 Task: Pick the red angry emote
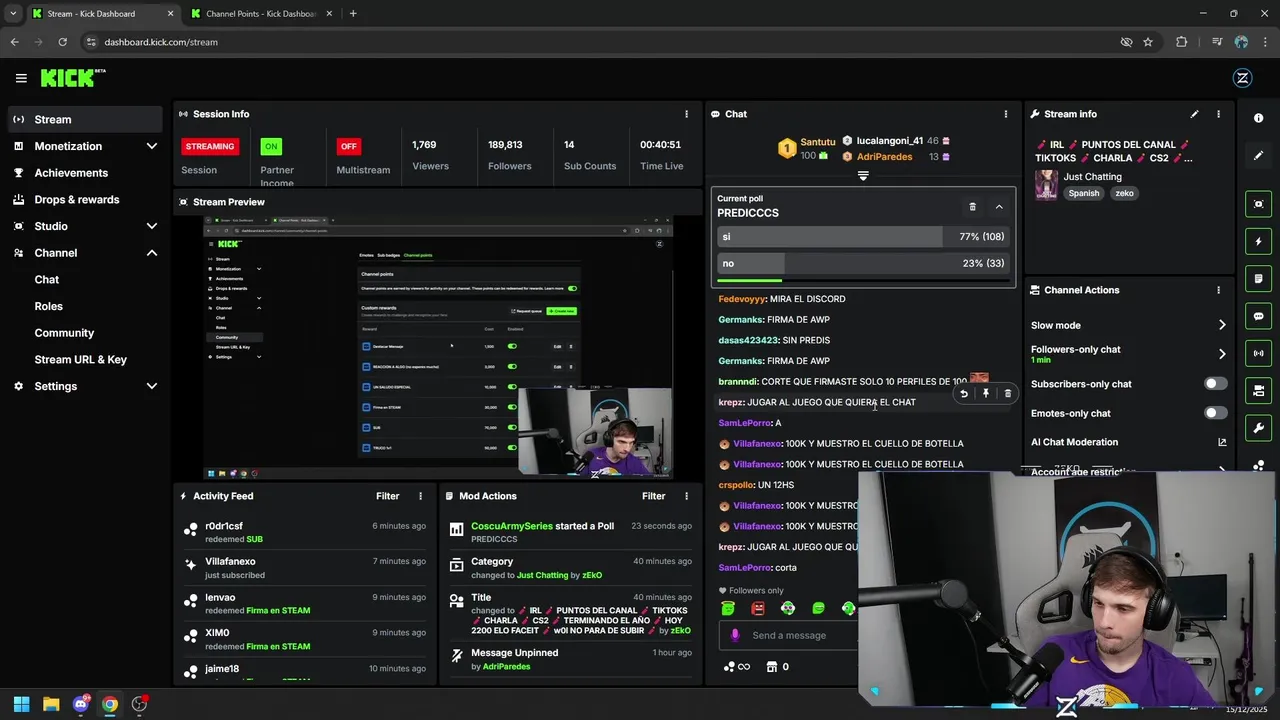[758, 608]
